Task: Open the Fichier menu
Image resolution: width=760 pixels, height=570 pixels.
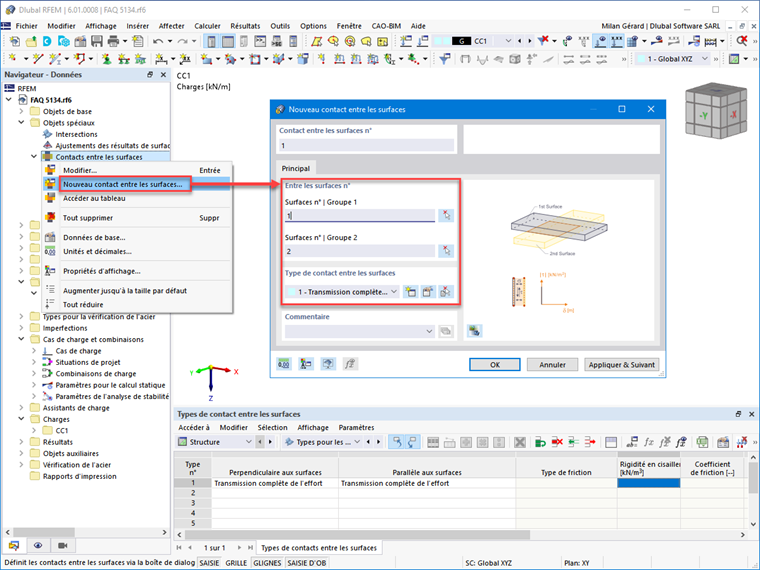Action: [x=26, y=26]
